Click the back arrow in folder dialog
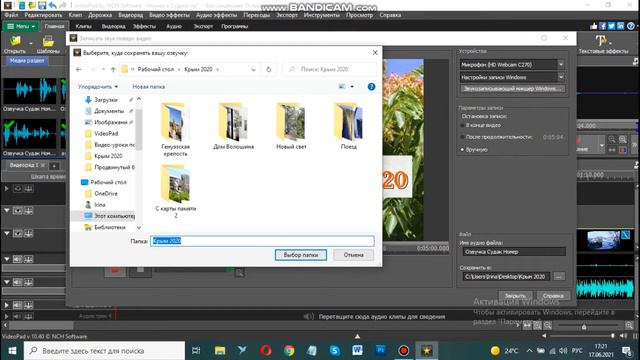 (x=79, y=69)
